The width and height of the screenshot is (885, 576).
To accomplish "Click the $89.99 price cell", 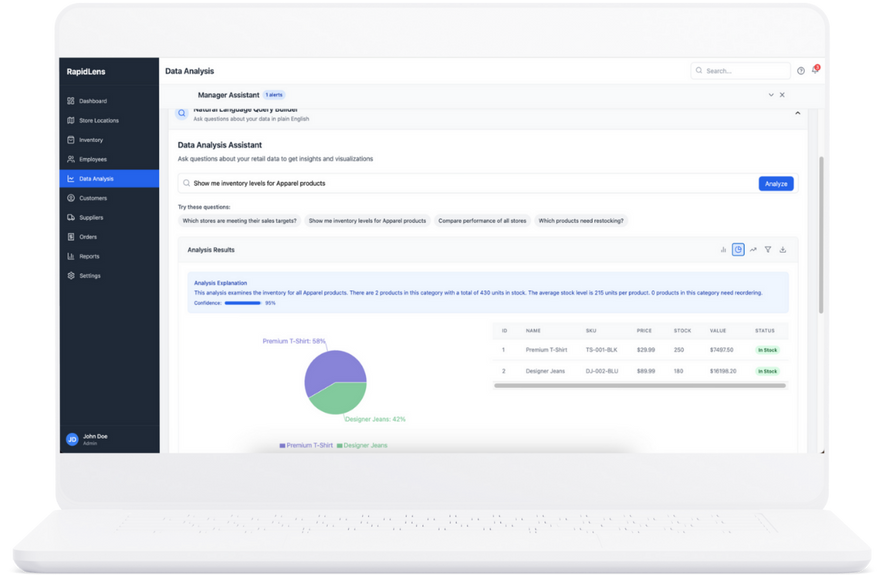I will (646, 371).
